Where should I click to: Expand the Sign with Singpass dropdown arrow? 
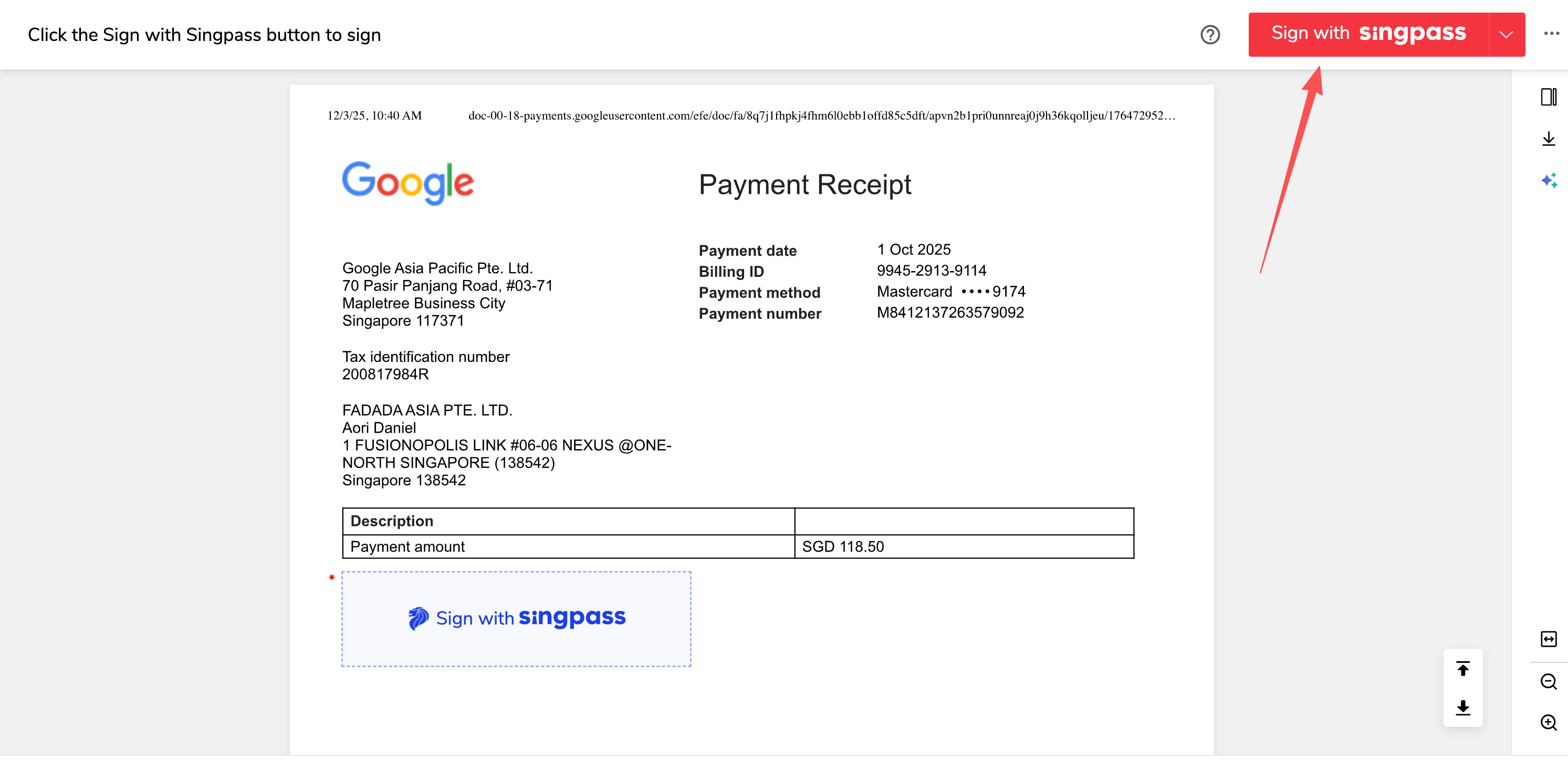click(x=1506, y=35)
